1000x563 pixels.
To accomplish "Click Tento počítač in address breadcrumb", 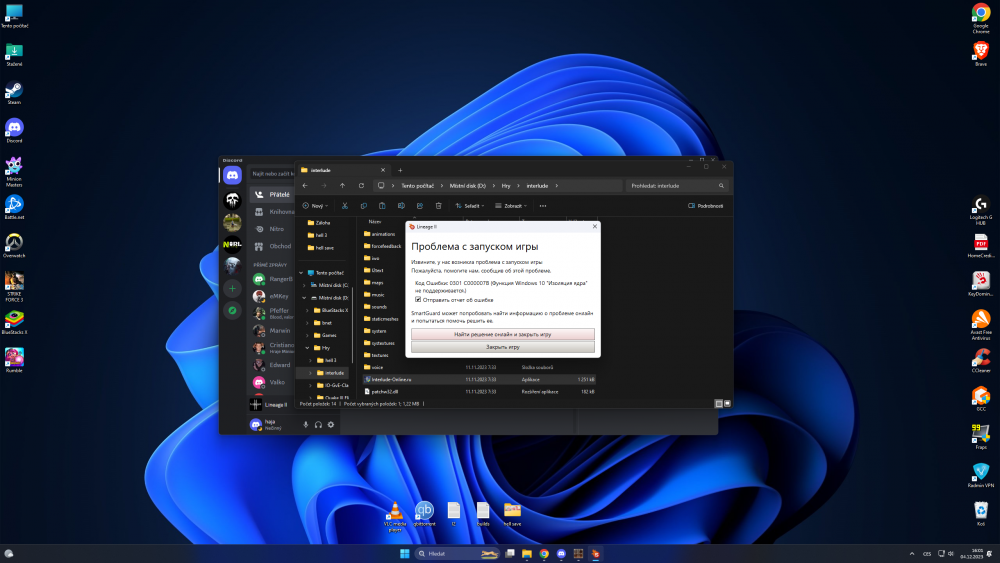I will [417, 186].
